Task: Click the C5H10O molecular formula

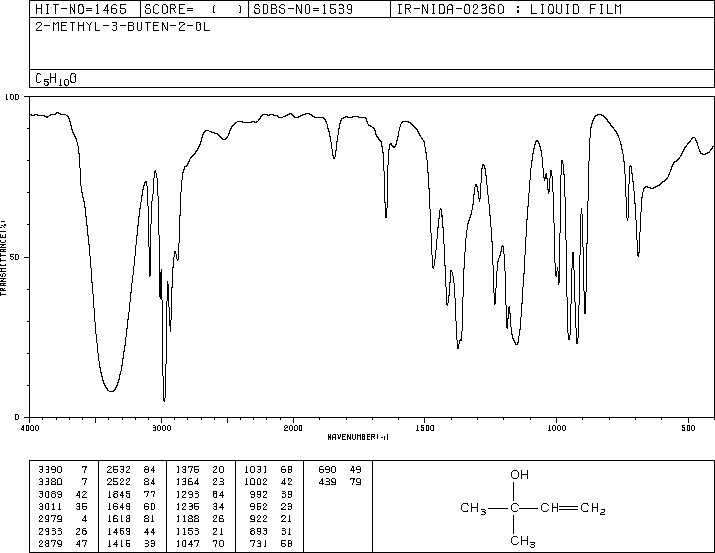Action: [56, 79]
